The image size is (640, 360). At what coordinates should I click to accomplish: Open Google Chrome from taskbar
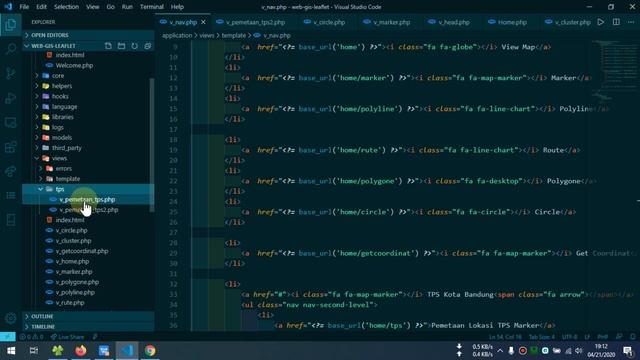point(150,351)
